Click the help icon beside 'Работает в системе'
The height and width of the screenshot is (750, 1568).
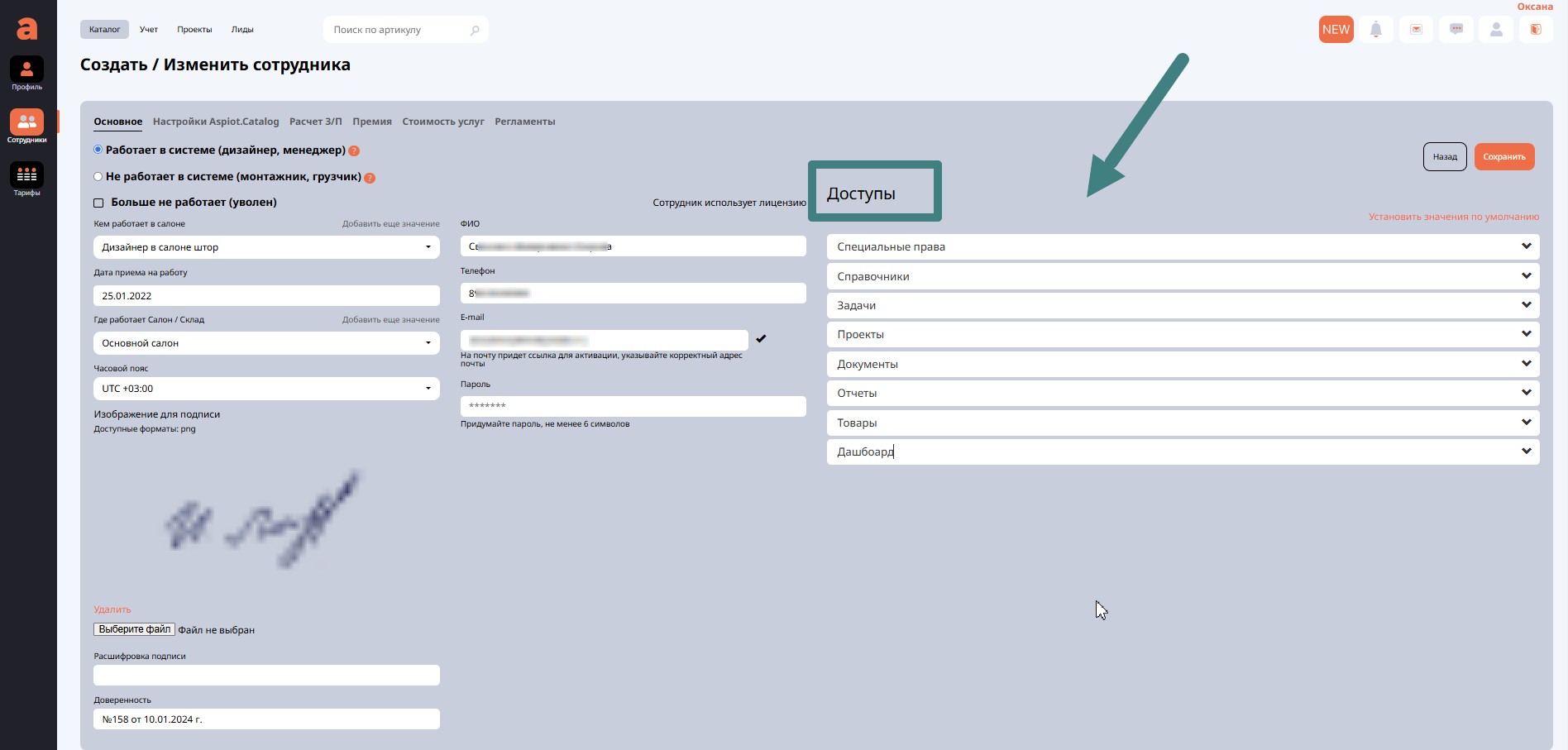pos(354,150)
